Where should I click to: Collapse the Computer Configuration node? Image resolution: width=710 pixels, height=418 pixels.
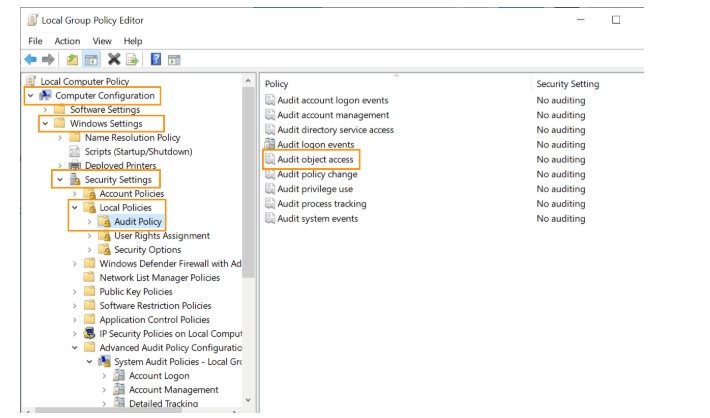30,96
